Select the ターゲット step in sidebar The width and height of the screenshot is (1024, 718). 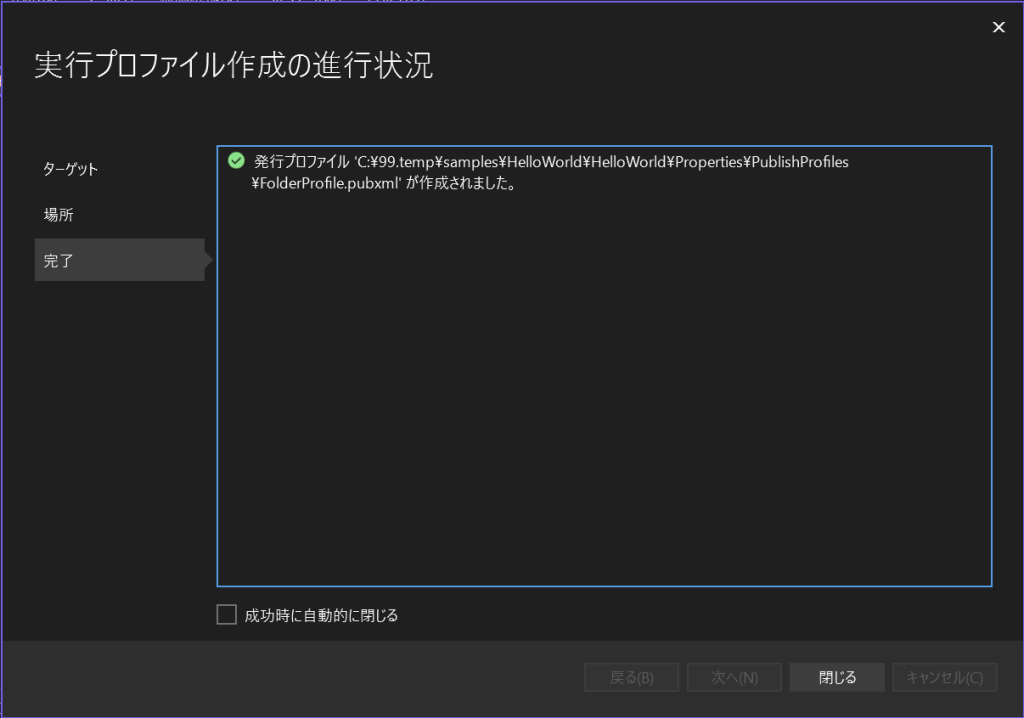(x=70, y=169)
